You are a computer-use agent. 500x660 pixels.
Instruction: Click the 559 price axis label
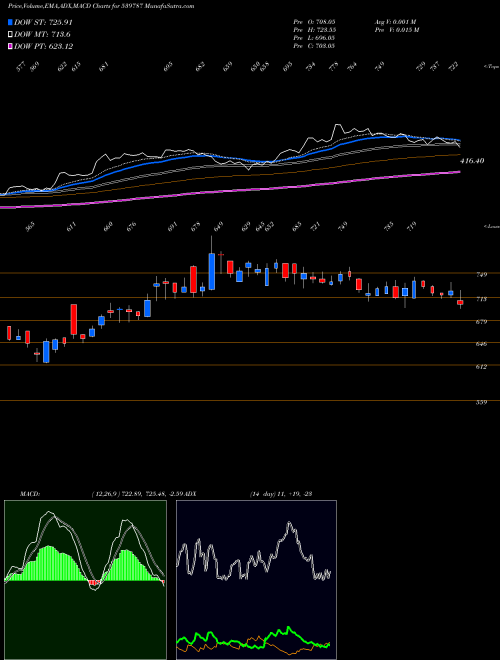tap(481, 402)
